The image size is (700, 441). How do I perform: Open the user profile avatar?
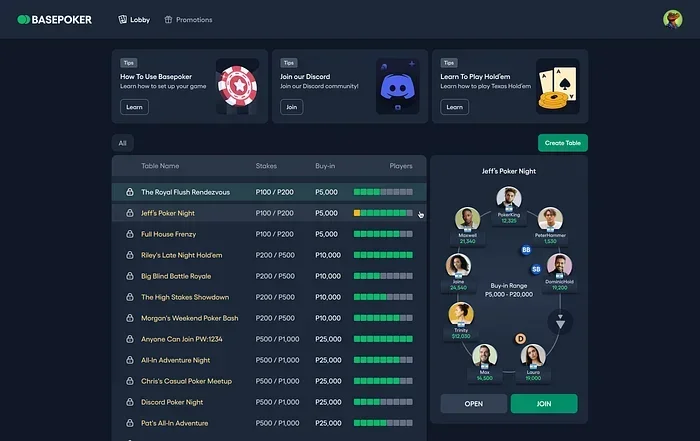pyautogui.click(x=672, y=19)
